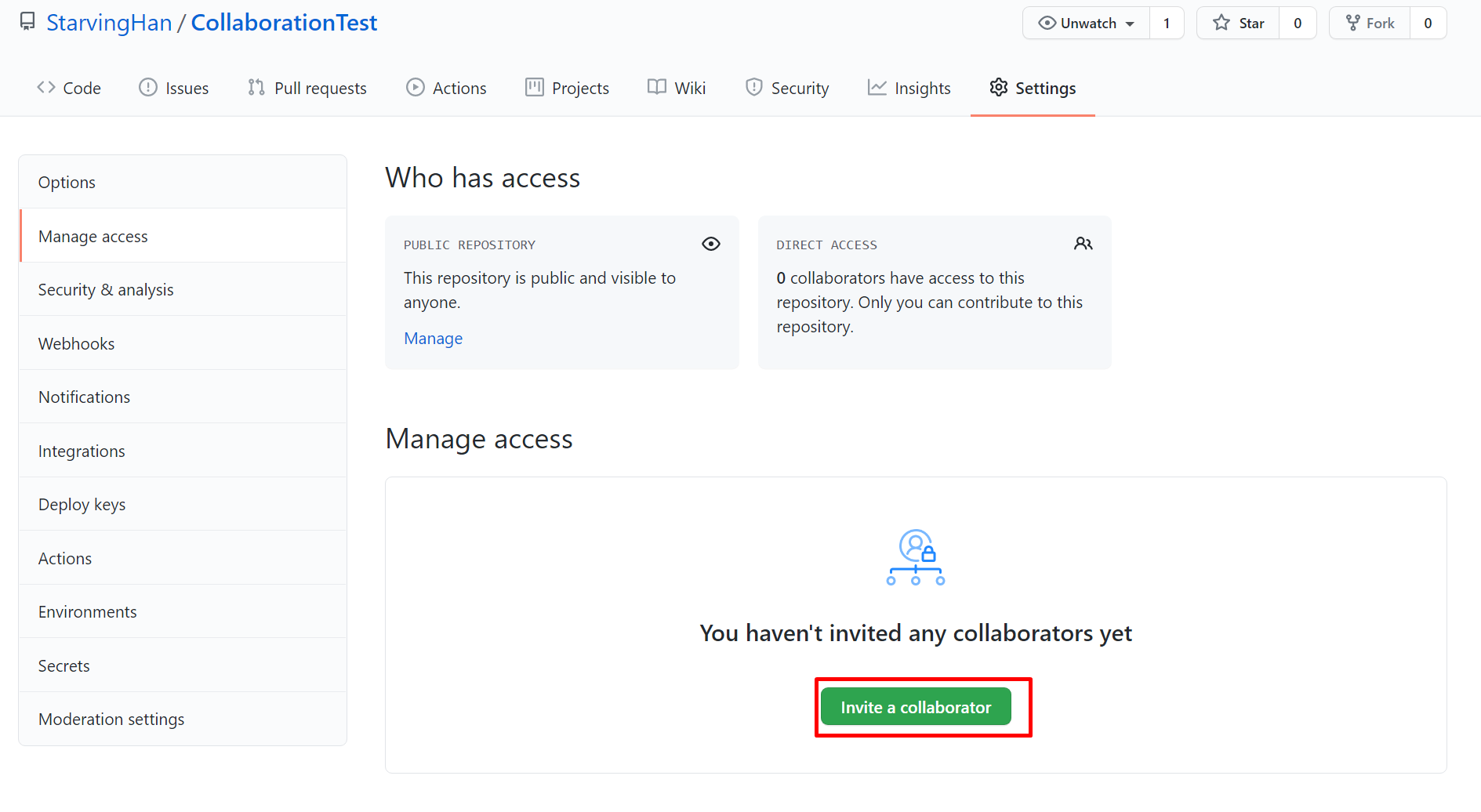
Task: Click the collaborator lock illustration icon
Action: (x=916, y=557)
